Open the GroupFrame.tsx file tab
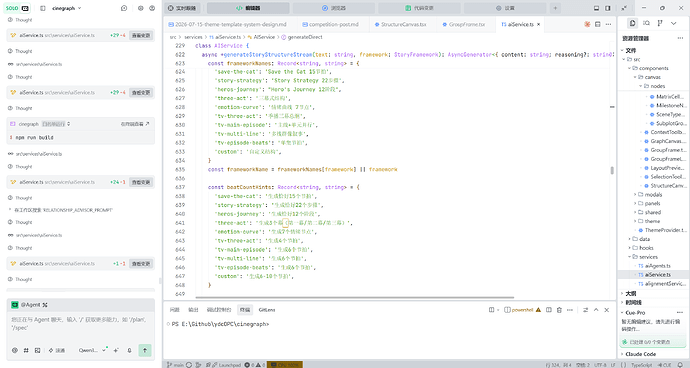This screenshot has height=368, width=690. coord(464,24)
